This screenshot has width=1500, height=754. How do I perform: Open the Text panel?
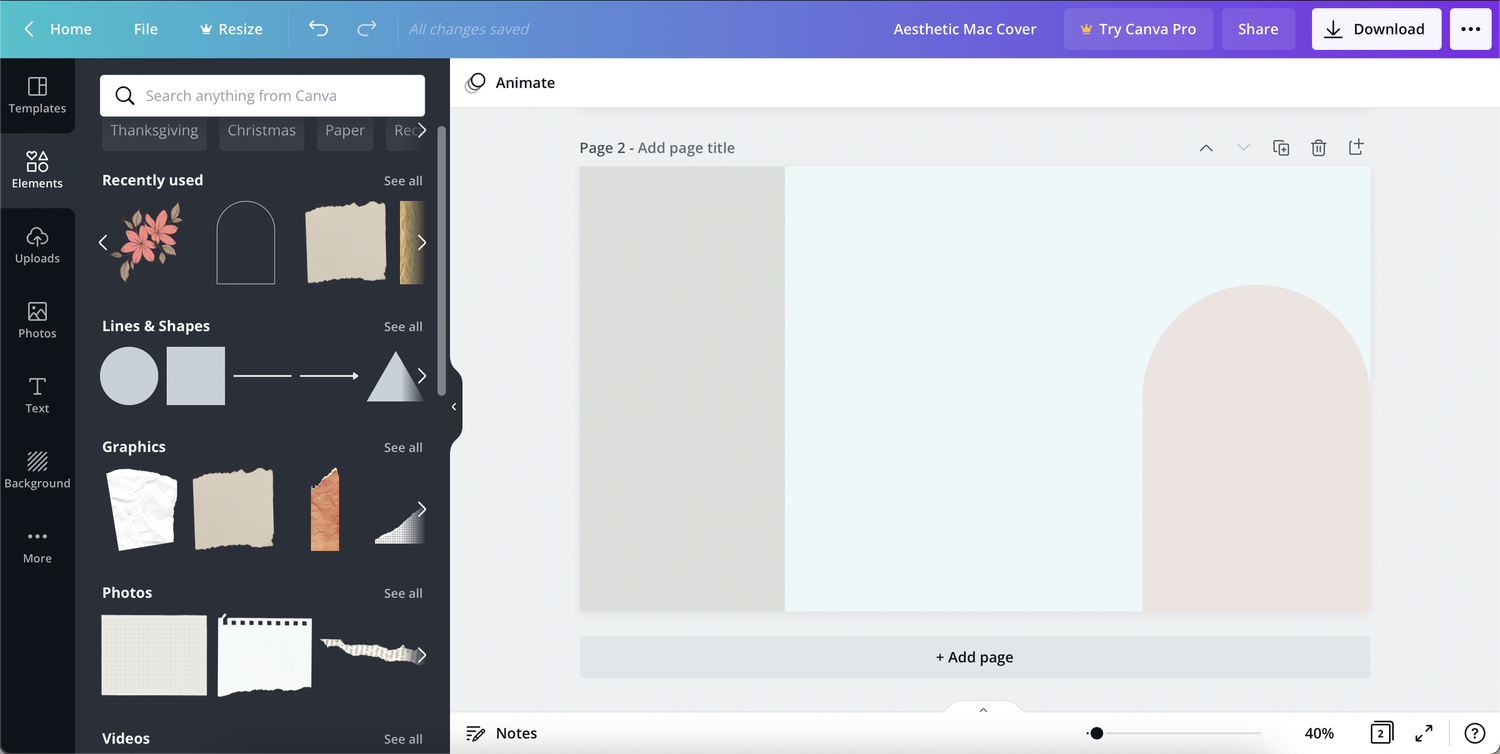[x=37, y=395]
